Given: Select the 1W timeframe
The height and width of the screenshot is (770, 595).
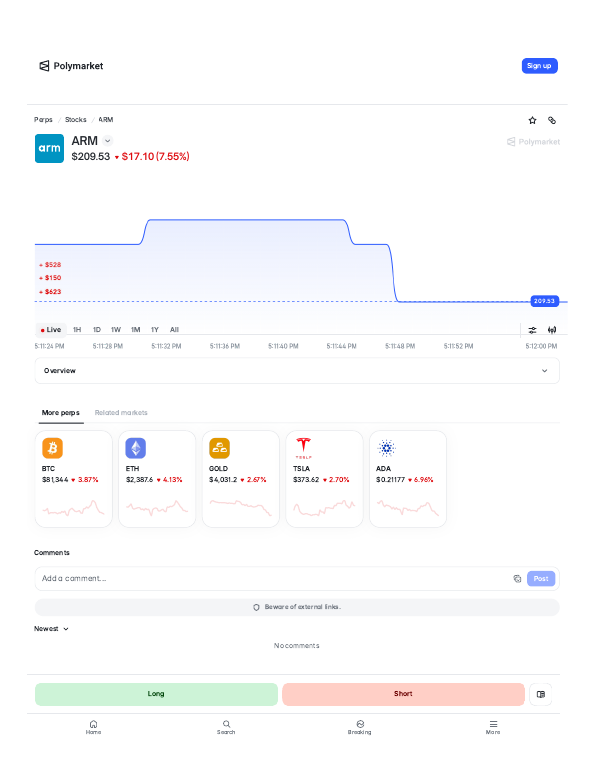Looking at the screenshot, I should [116, 330].
